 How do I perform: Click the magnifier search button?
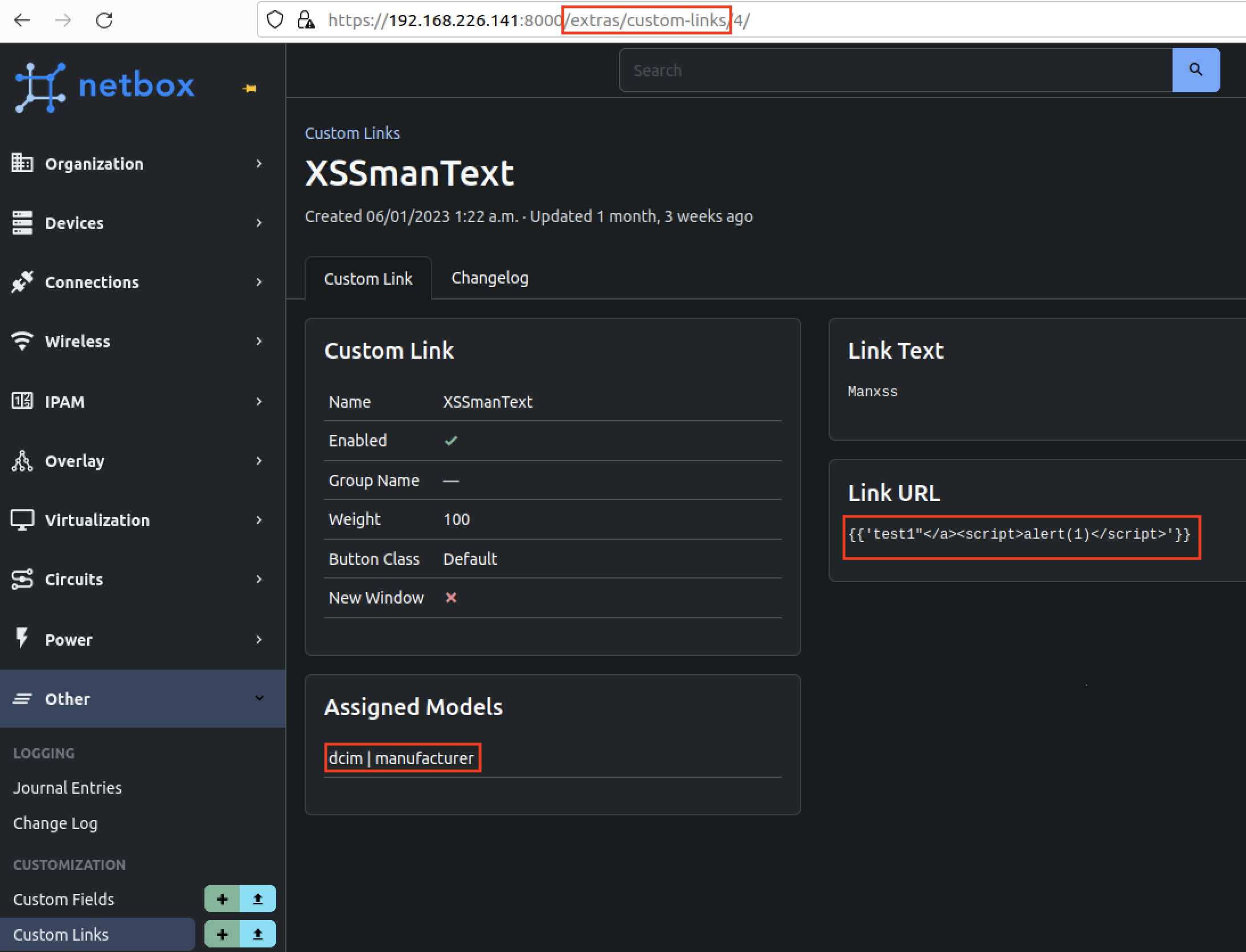coord(1196,70)
